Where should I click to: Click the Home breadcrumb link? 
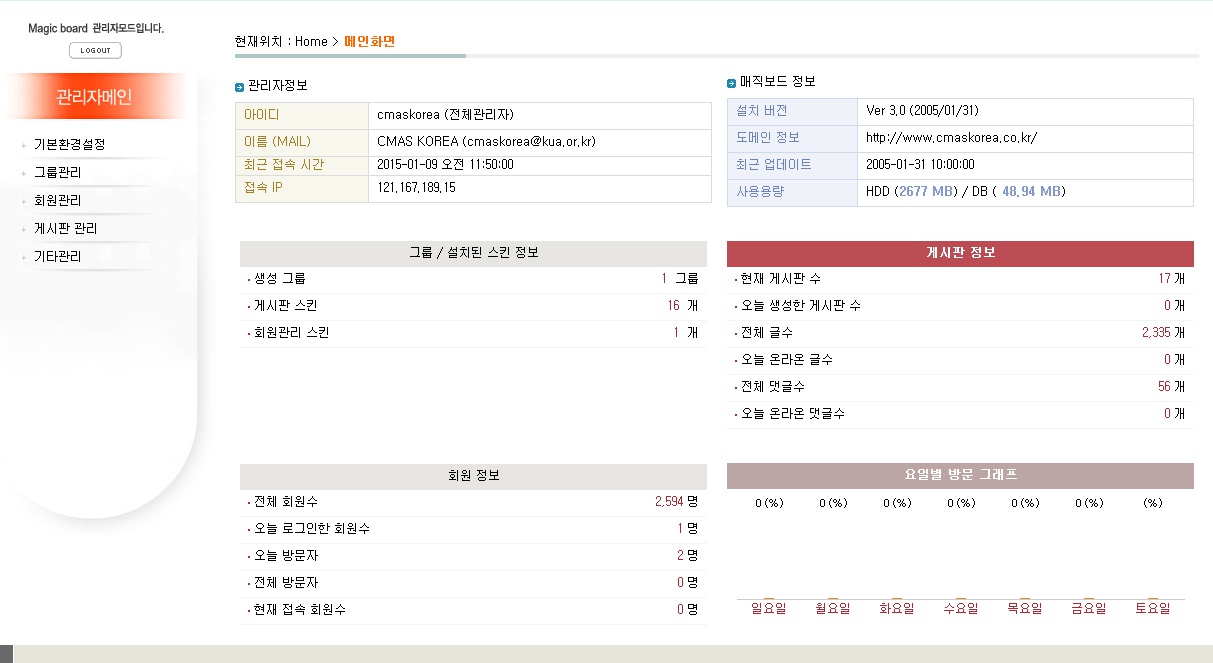tap(310, 41)
